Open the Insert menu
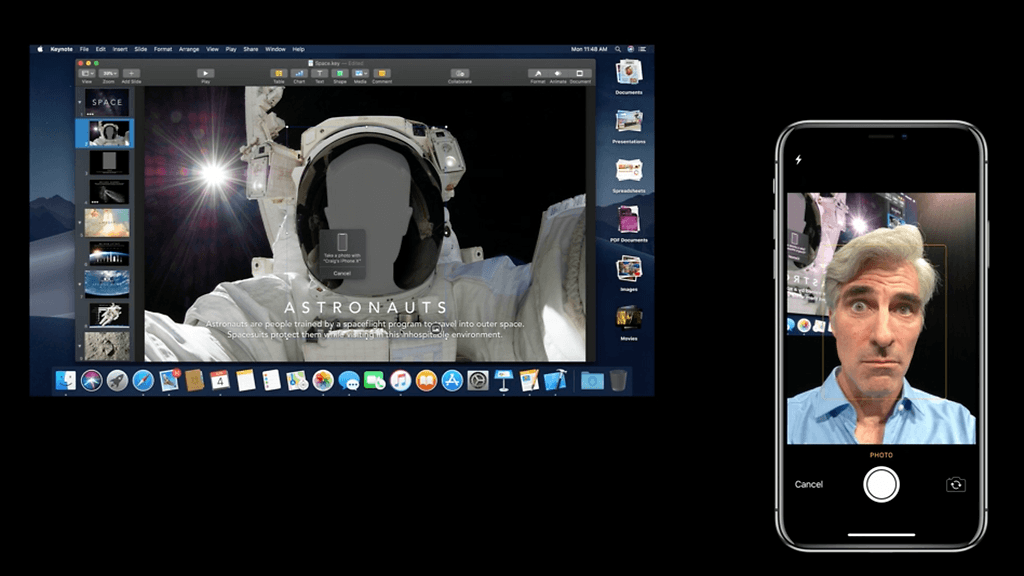 coord(120,49)
